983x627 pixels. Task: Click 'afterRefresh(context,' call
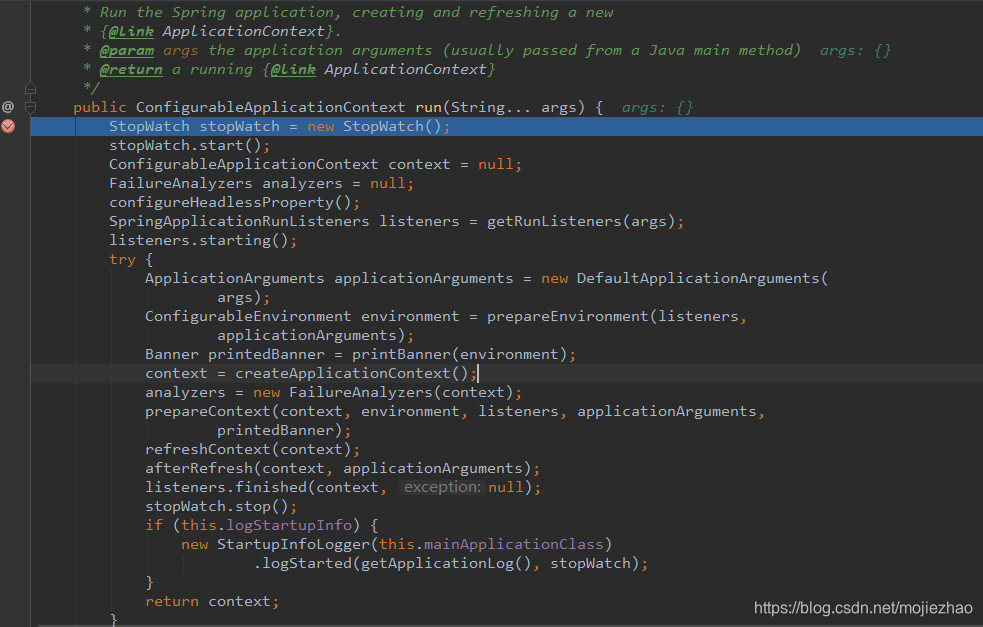[x=239, y=468]
